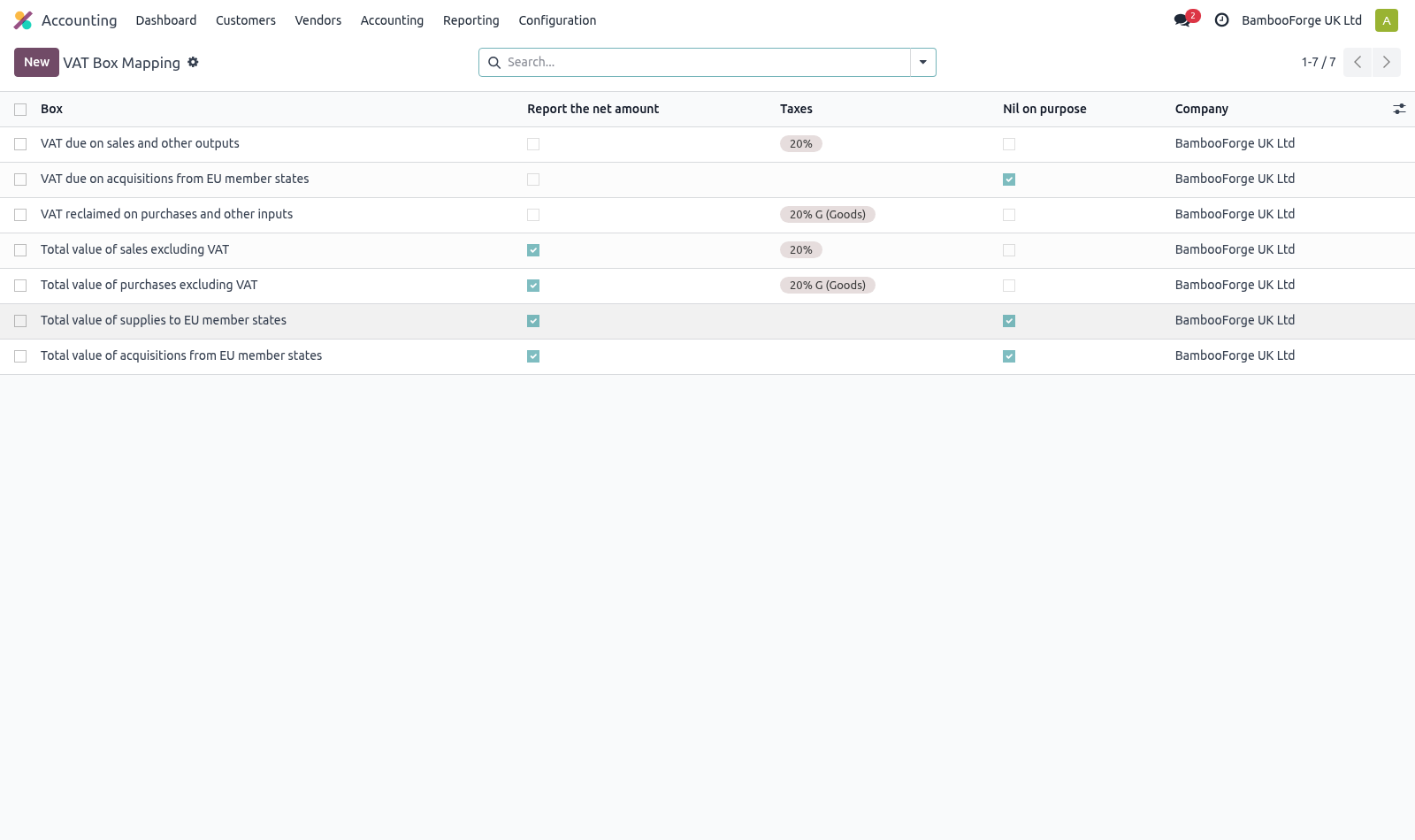
Task: Click the 20% tax tag in the VAT due on sales row
Action: pos(801,144)
